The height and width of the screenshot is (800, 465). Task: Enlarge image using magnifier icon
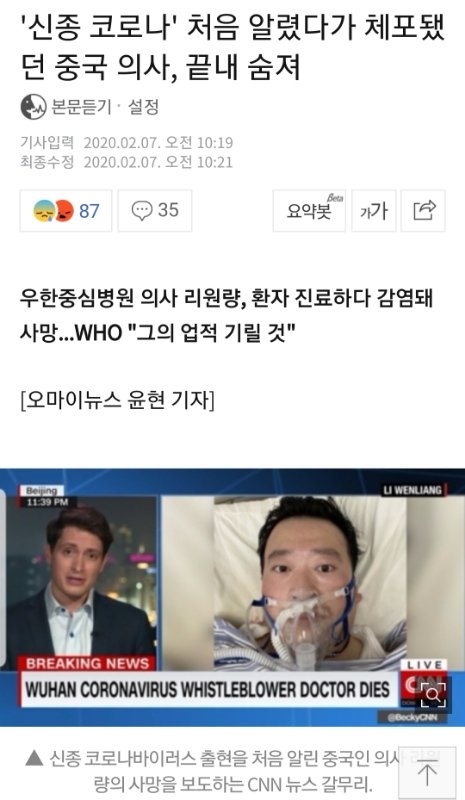click(x=433, y=694)
